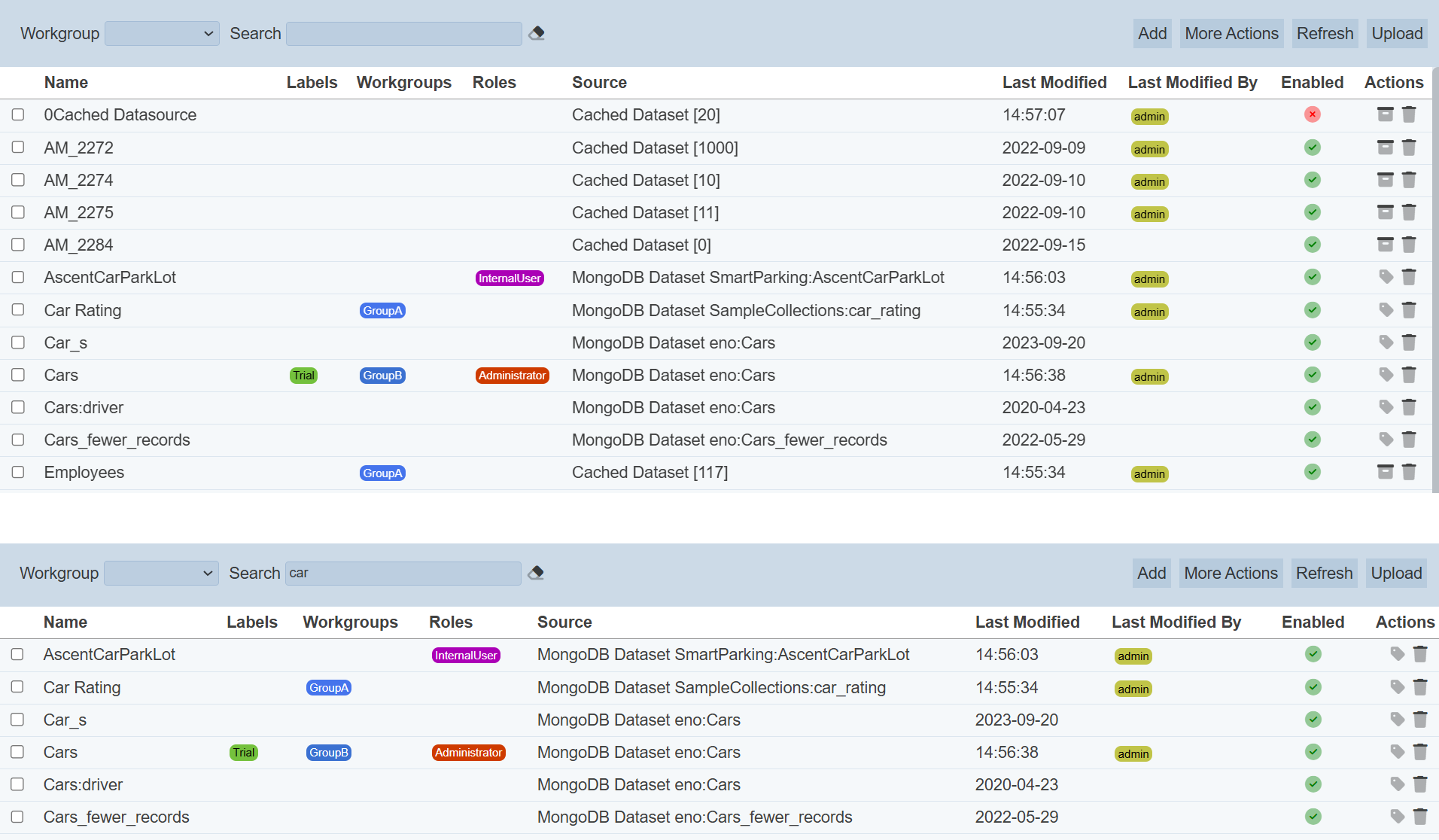Click the eraser icon beside the empty search box

click(x=537, y=33)
